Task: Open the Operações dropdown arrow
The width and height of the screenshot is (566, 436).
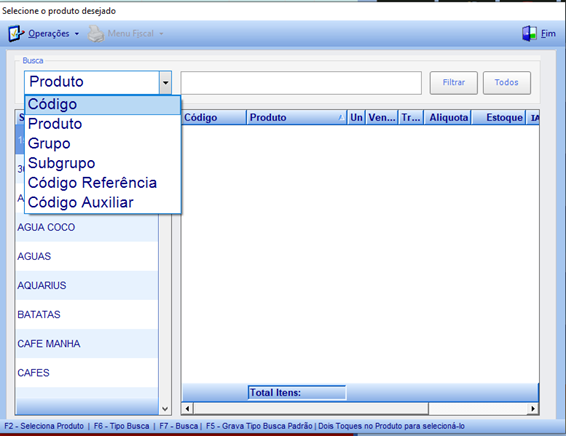Action: 77,34
